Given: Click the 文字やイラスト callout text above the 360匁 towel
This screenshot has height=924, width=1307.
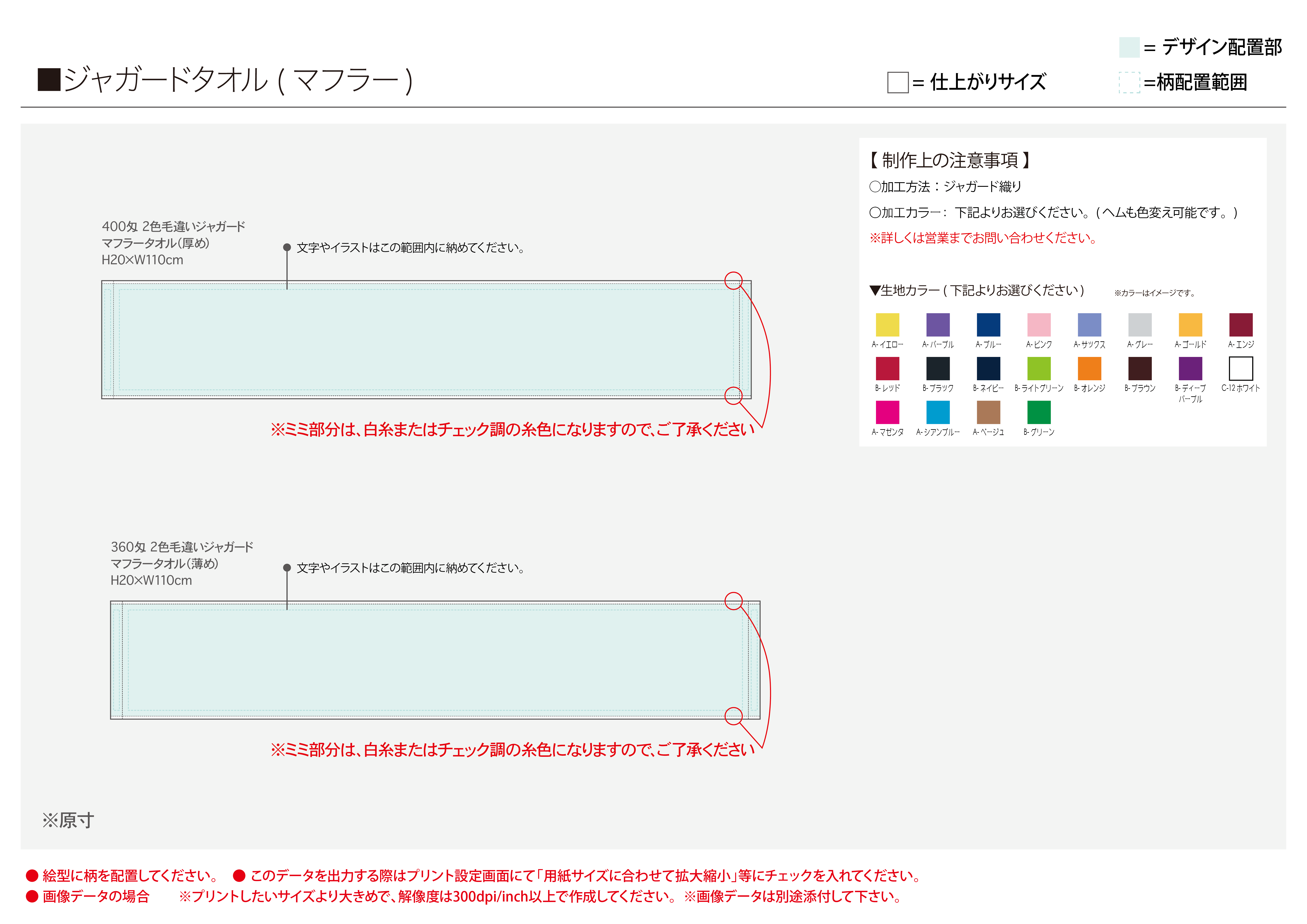Looking at the screenshot, I should 410,568.
